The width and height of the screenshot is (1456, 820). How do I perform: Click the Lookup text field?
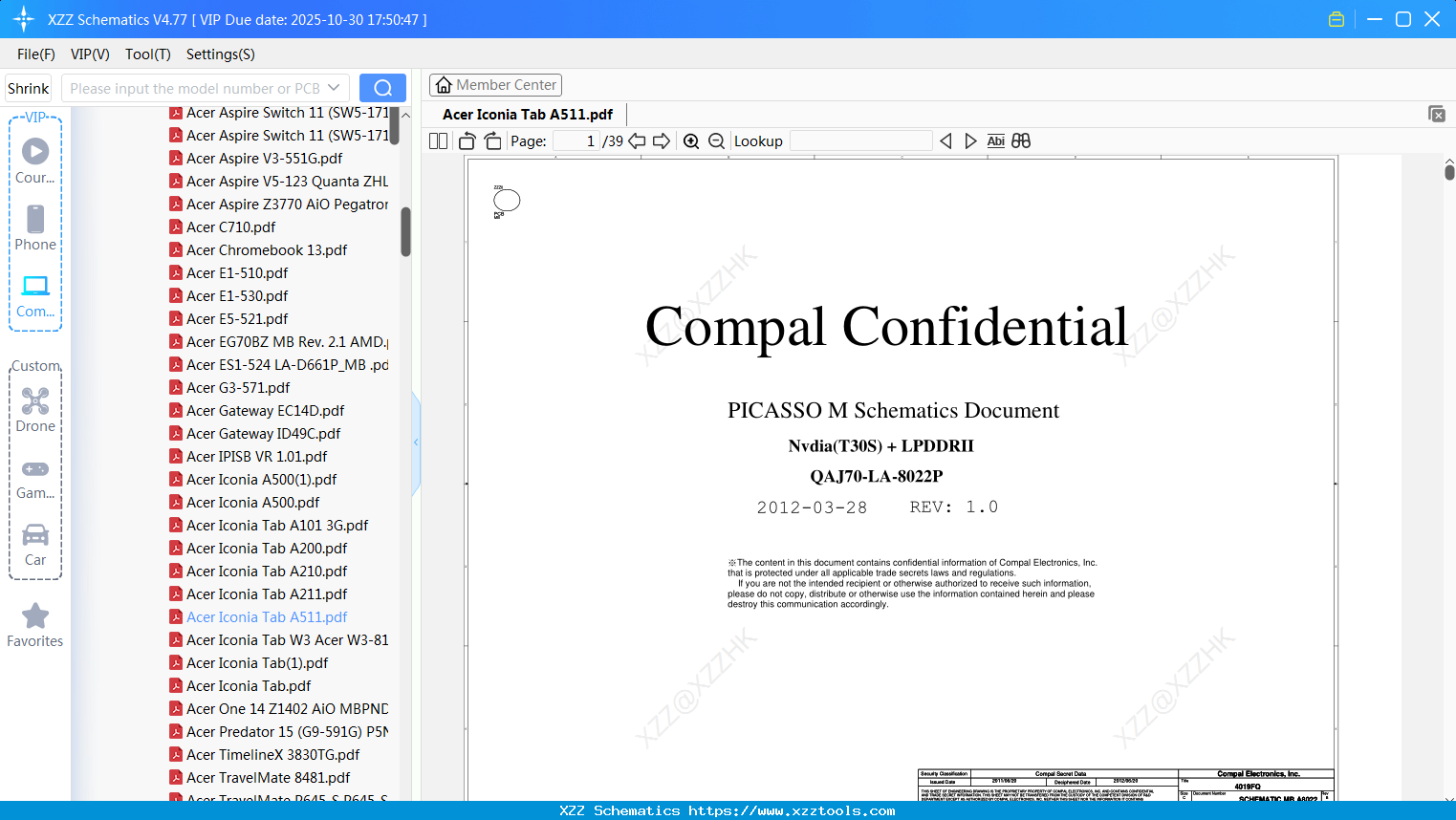pyautogui.click(x=861, y=141)
